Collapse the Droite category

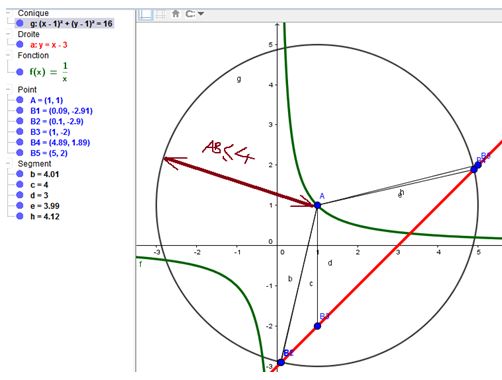[x=8, y=34]
